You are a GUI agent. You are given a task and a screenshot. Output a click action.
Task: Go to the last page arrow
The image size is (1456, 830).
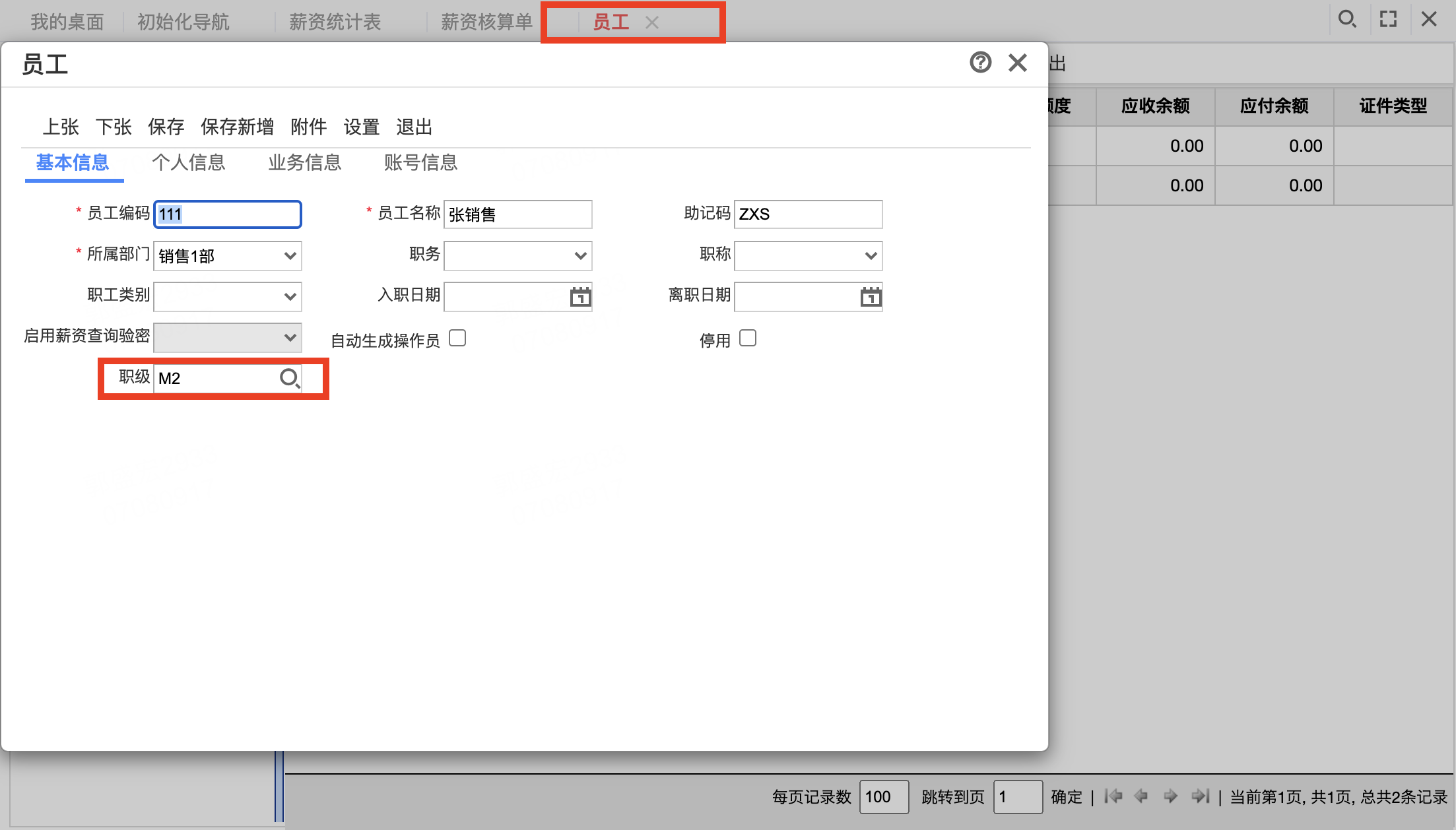coord(1201,796)
